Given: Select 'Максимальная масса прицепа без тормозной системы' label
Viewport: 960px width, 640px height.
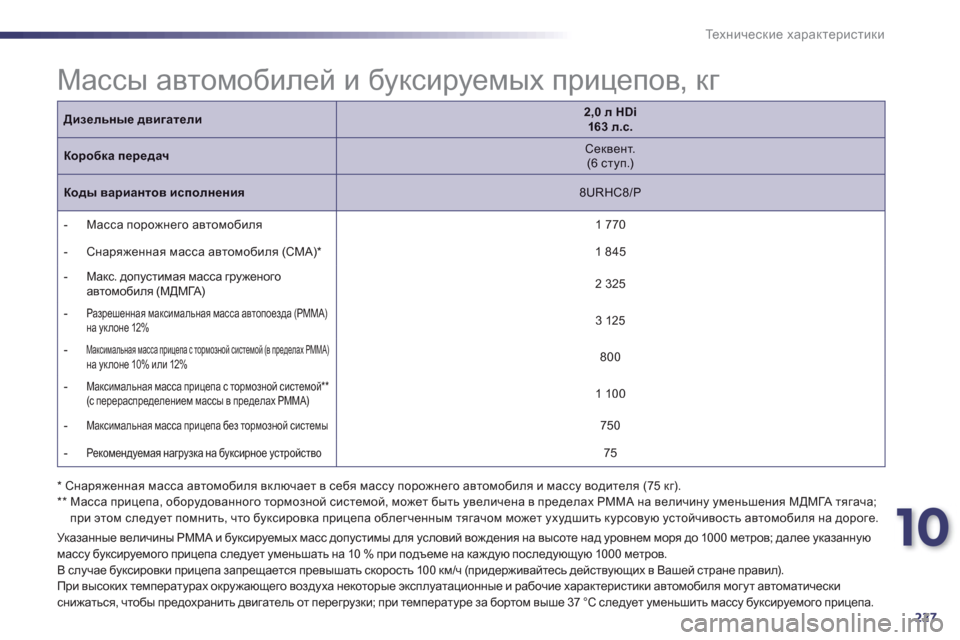Looking at the screenshot, I should (207, 426).
